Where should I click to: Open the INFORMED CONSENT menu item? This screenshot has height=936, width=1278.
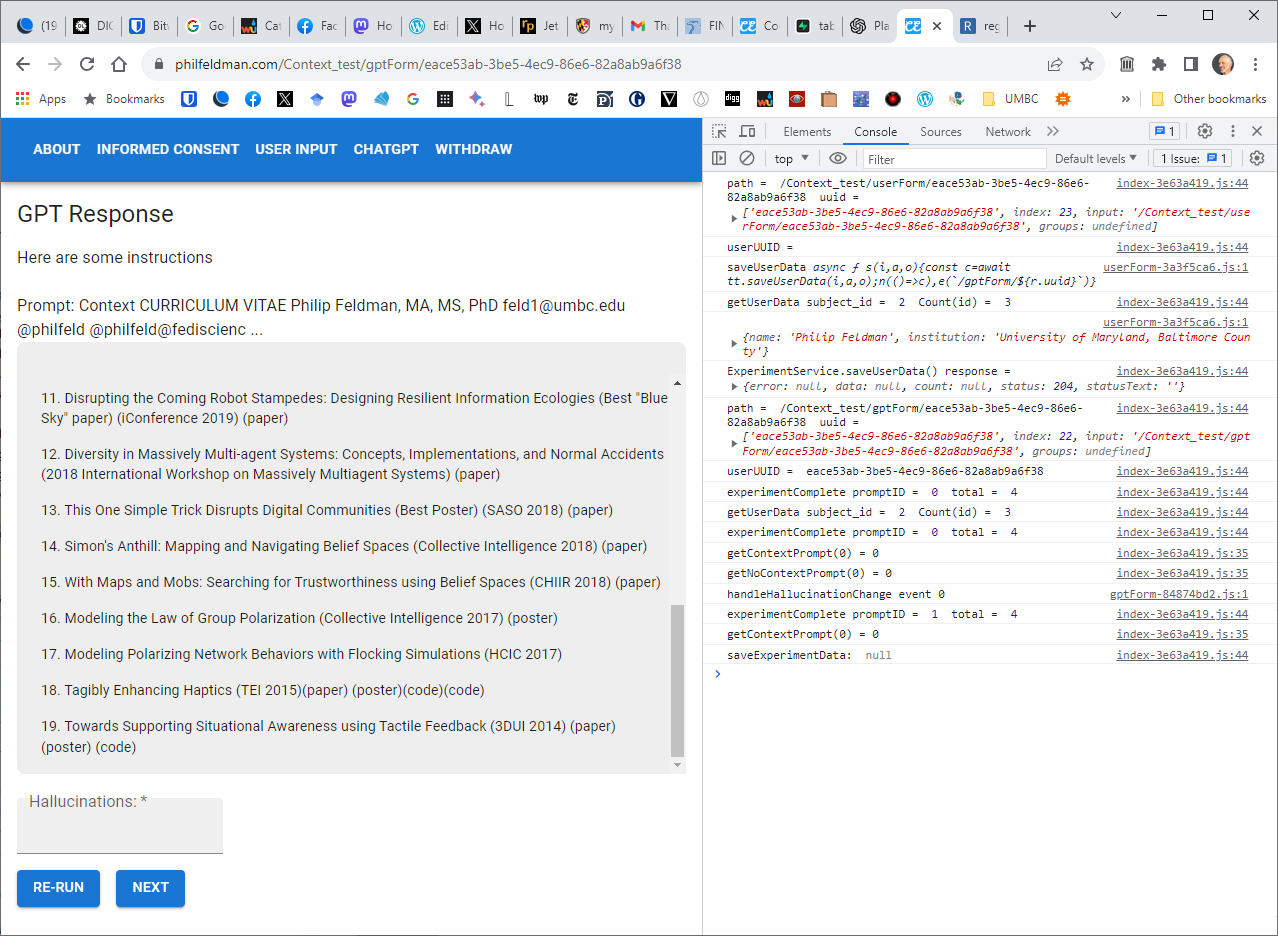click(168, 149)
